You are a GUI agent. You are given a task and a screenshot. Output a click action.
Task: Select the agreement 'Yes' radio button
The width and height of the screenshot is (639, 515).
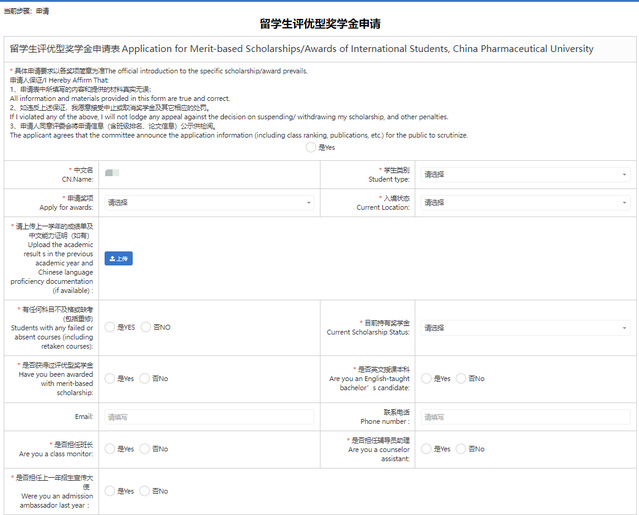[x=311, y=147]
